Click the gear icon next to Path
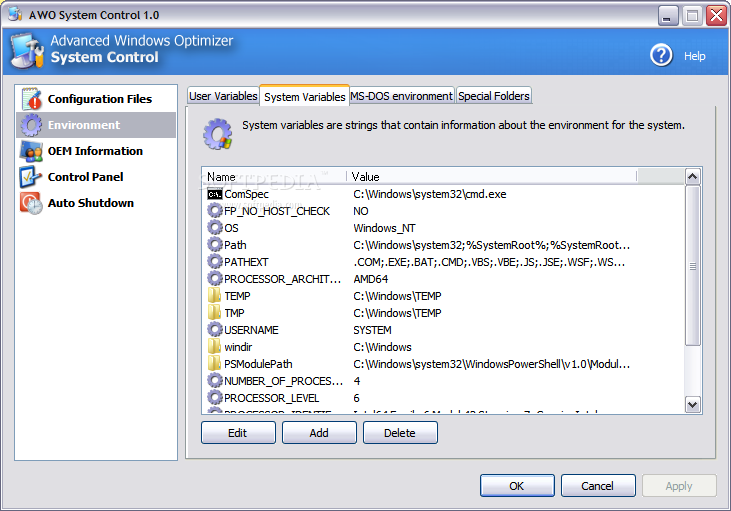 tap(214, 245)
